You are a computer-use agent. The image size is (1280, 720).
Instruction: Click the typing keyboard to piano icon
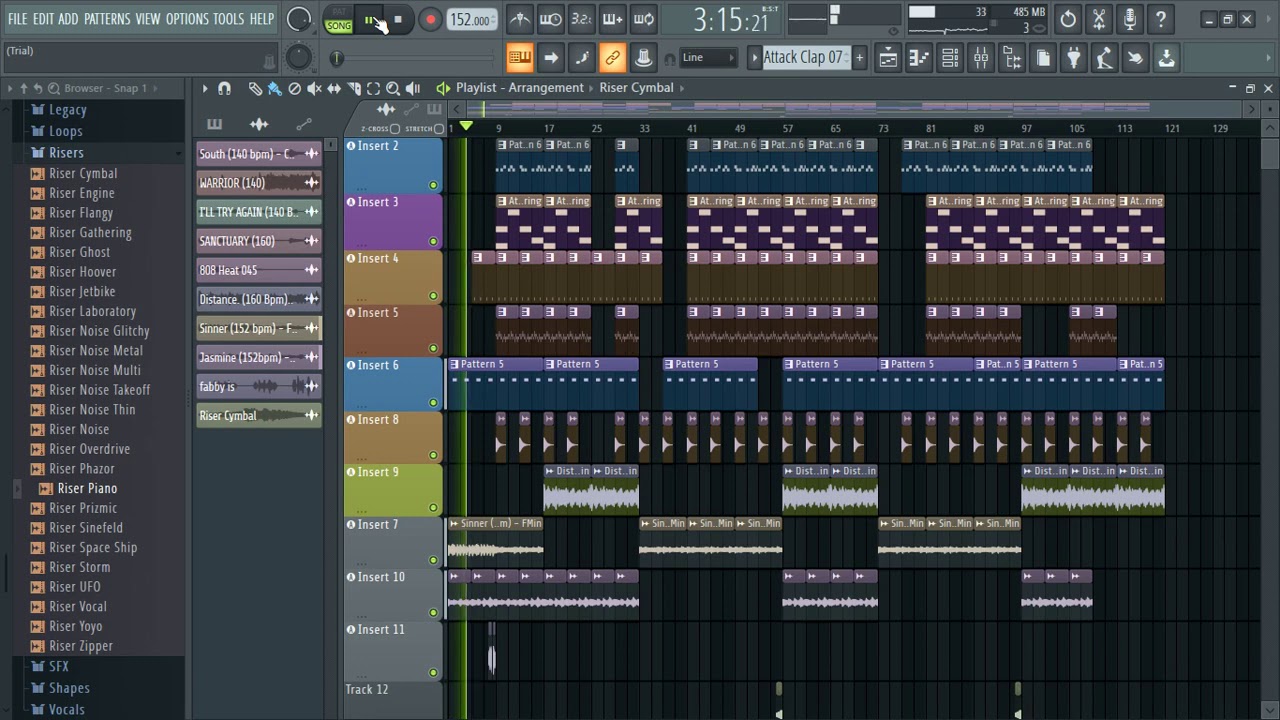[519, 58]
